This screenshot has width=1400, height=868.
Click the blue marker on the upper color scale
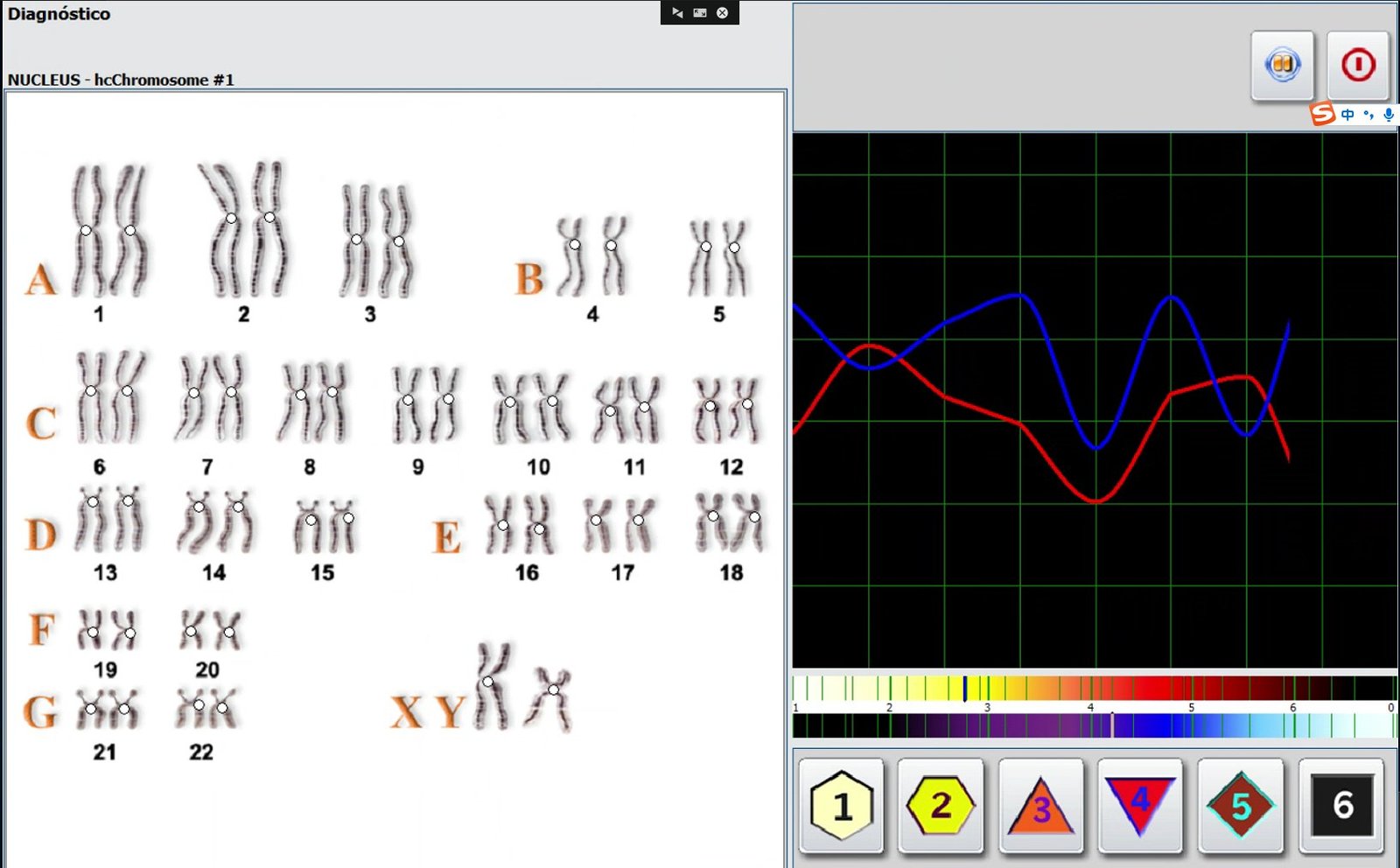tap(966, 689)
